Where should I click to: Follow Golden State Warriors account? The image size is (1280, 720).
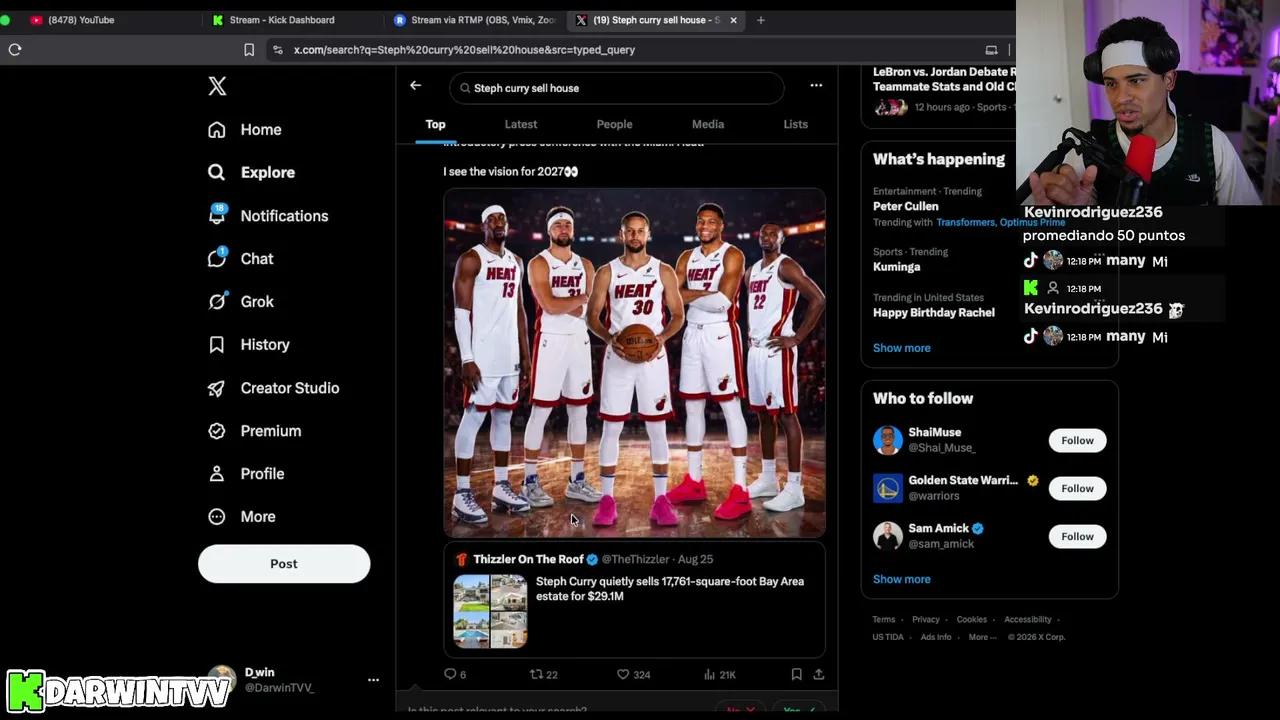tap(1077, 489)
